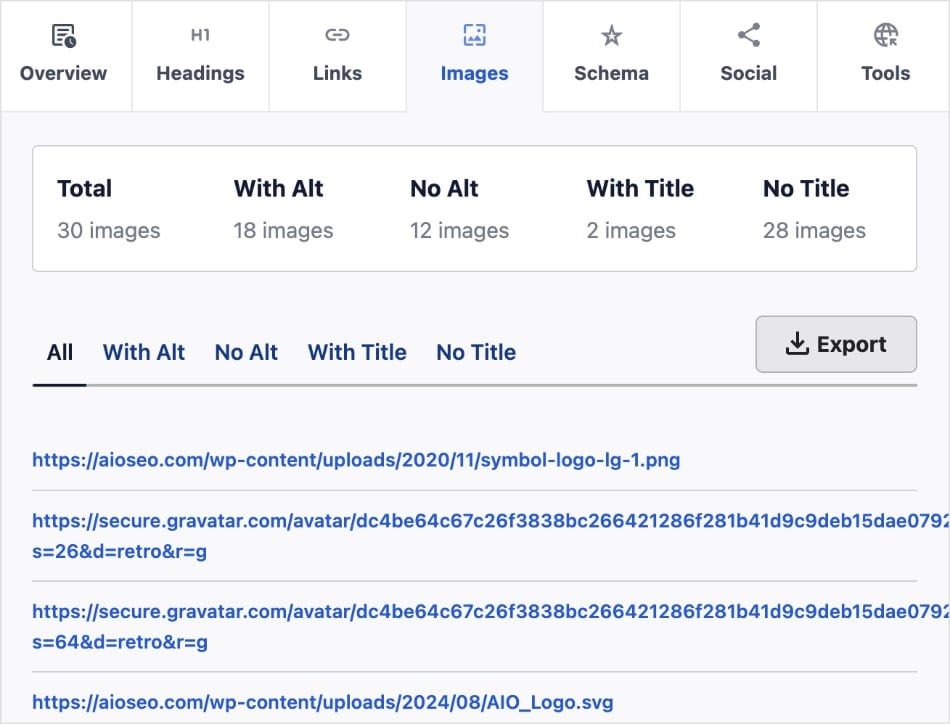Click the Schema star icon

tap(611, 36)
